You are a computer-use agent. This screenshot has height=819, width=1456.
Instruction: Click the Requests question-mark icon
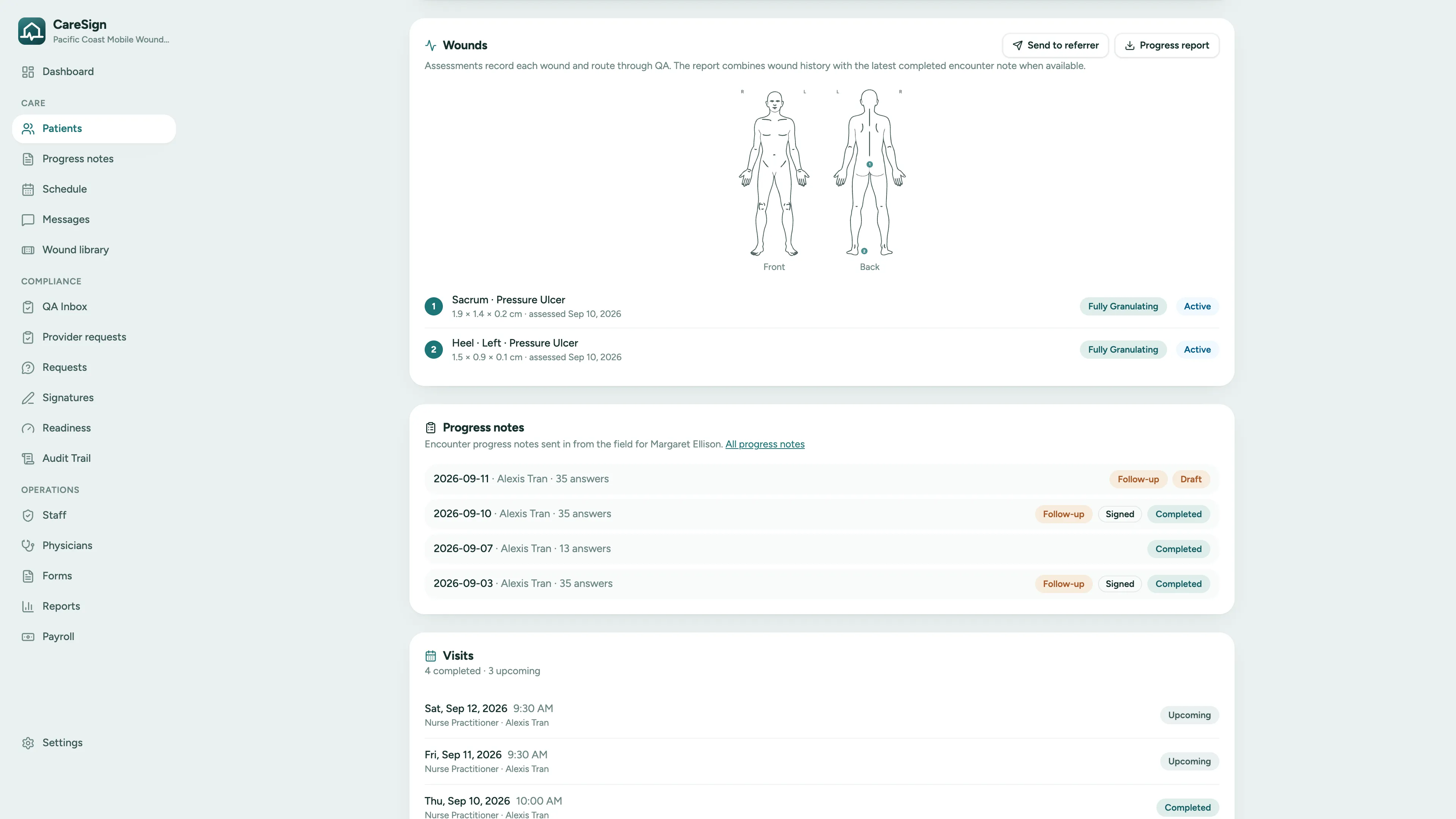click(28, 367)
